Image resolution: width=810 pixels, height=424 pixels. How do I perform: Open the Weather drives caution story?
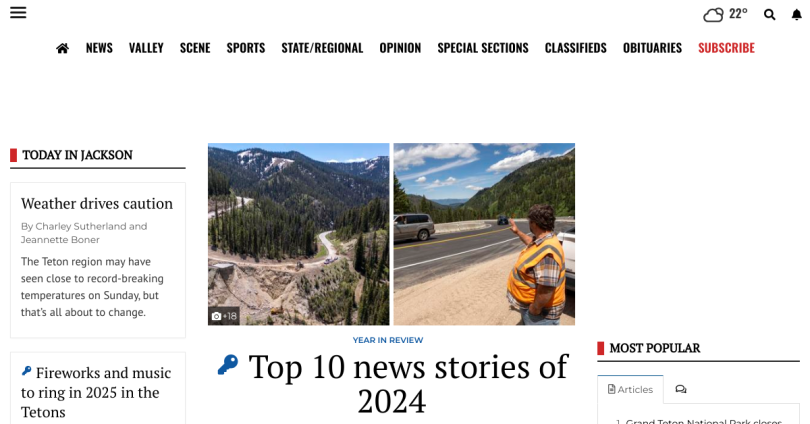pyautogui.click(x=97, y=203)
